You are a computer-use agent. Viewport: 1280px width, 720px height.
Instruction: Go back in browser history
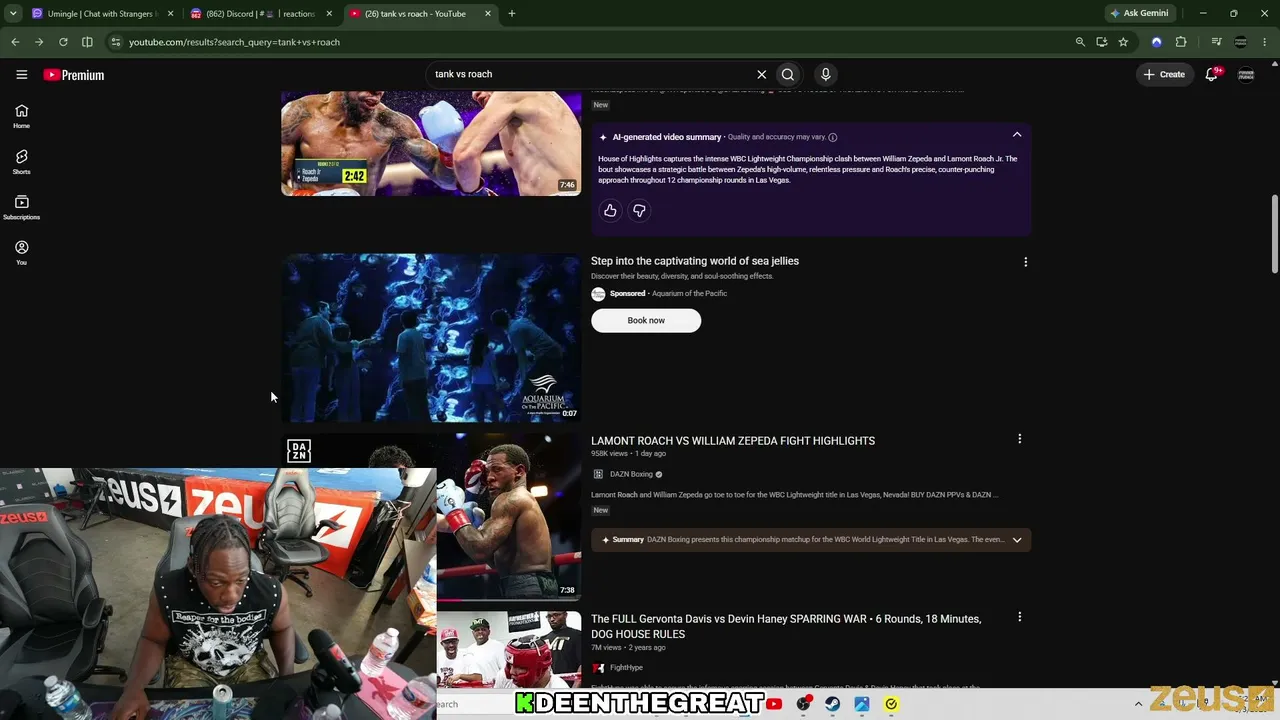click(x=15, y=42)
